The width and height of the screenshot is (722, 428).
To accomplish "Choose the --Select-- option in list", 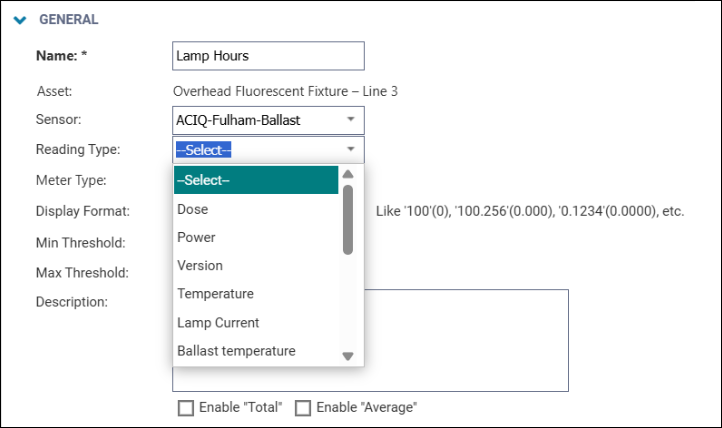I will pos(256,180).
